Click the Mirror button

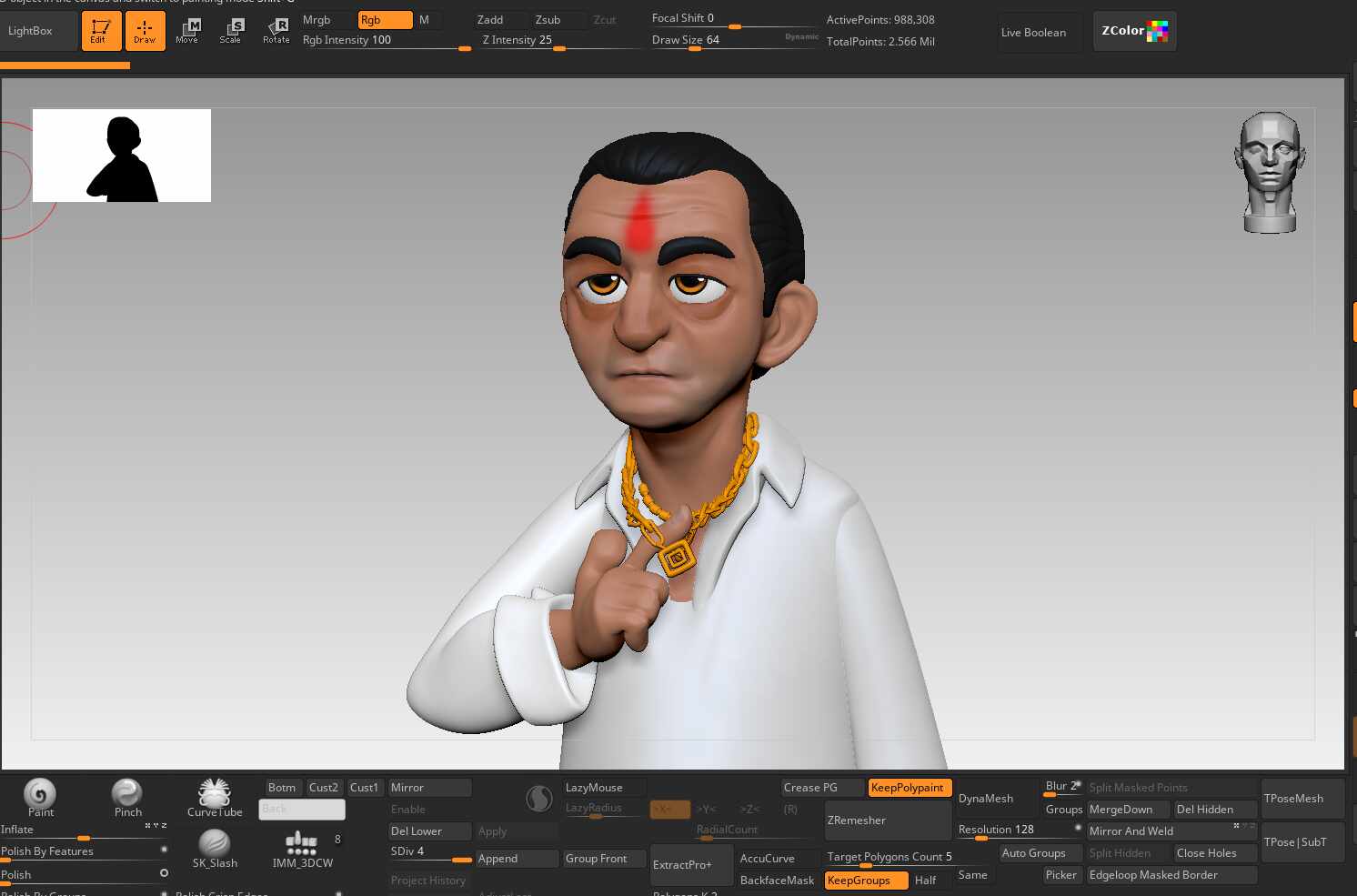(x=429, y=788)
